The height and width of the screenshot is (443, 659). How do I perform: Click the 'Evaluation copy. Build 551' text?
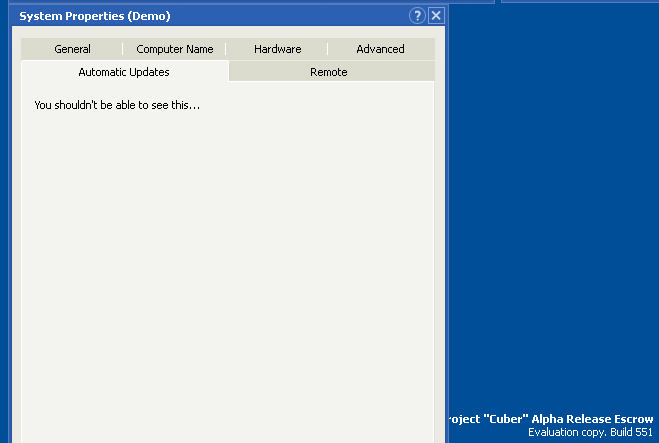tap(590, 432)
